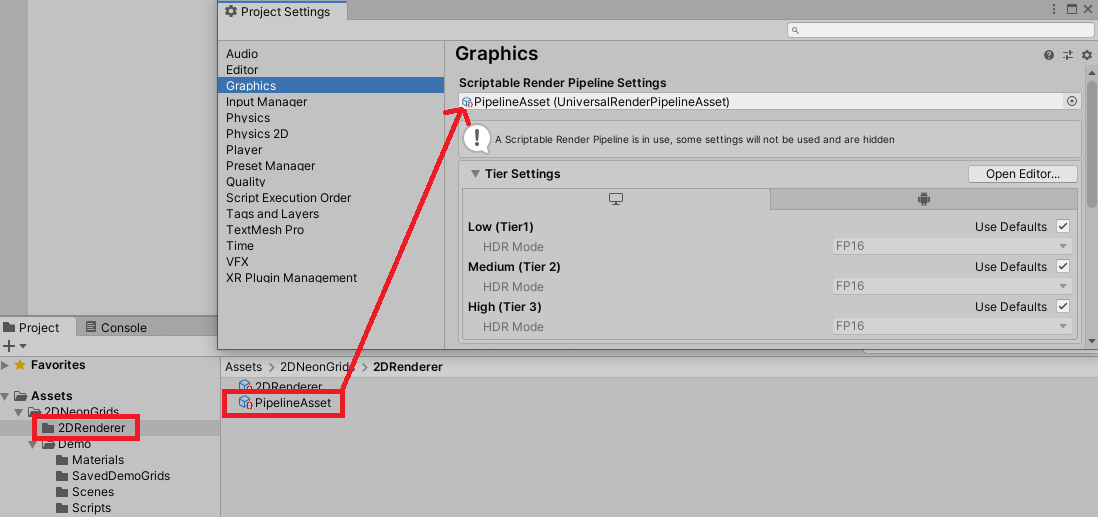Select the Android platform tier tab
1098x517 pixels.
tap(923, 199)
